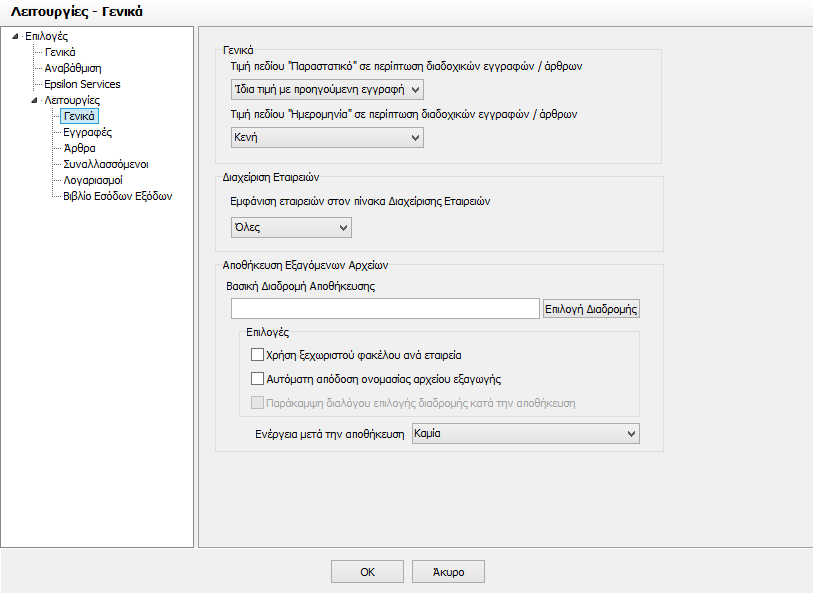Image resolution: width=813 pixels, height=593 pixels.
Task: Open the Παραστατικό field value dropdown
Action: coord(327,90)
